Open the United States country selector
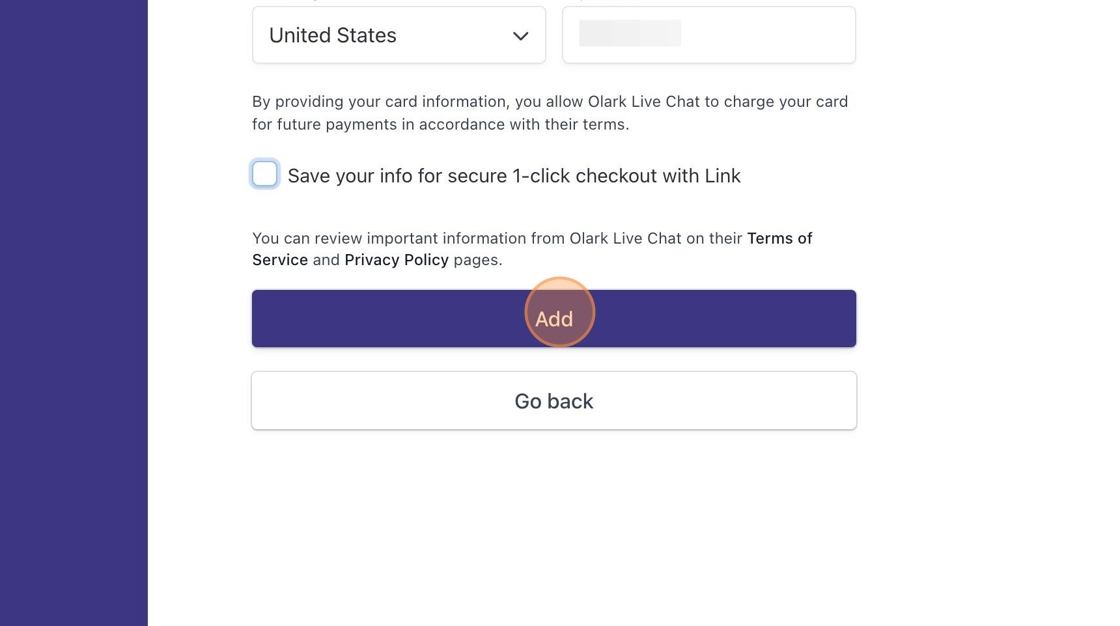 point(398,35)
